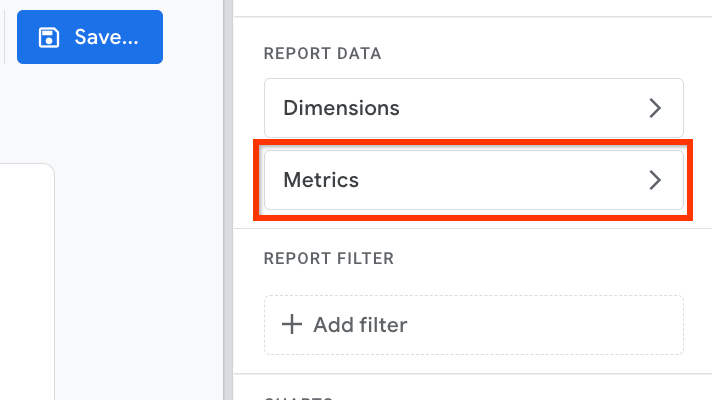Click the dashed Add filter box
The width and height of the screenshot is (712, 400).
474,325
